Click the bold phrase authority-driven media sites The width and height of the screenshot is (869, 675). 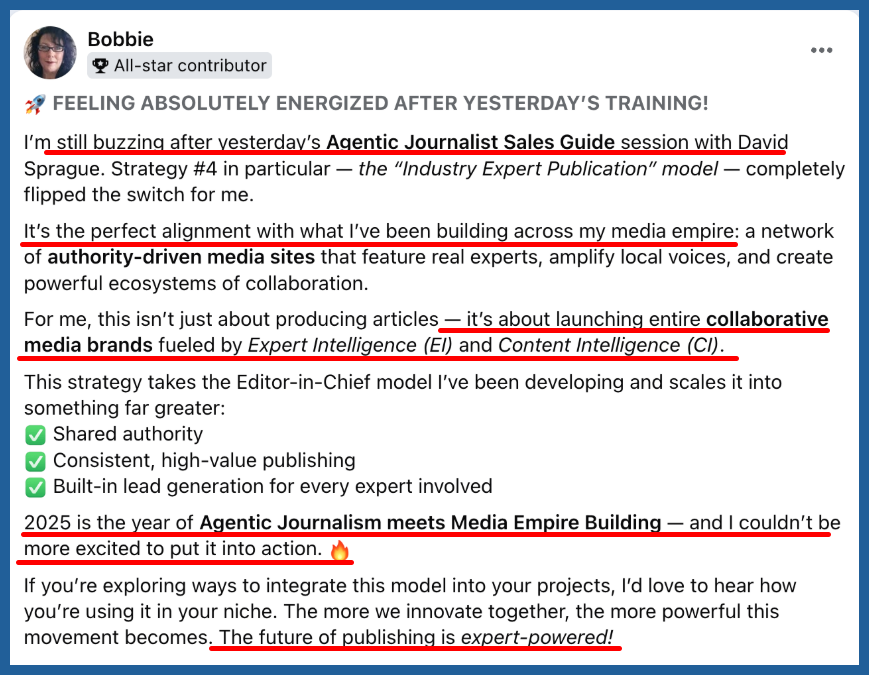pos(181,257)
